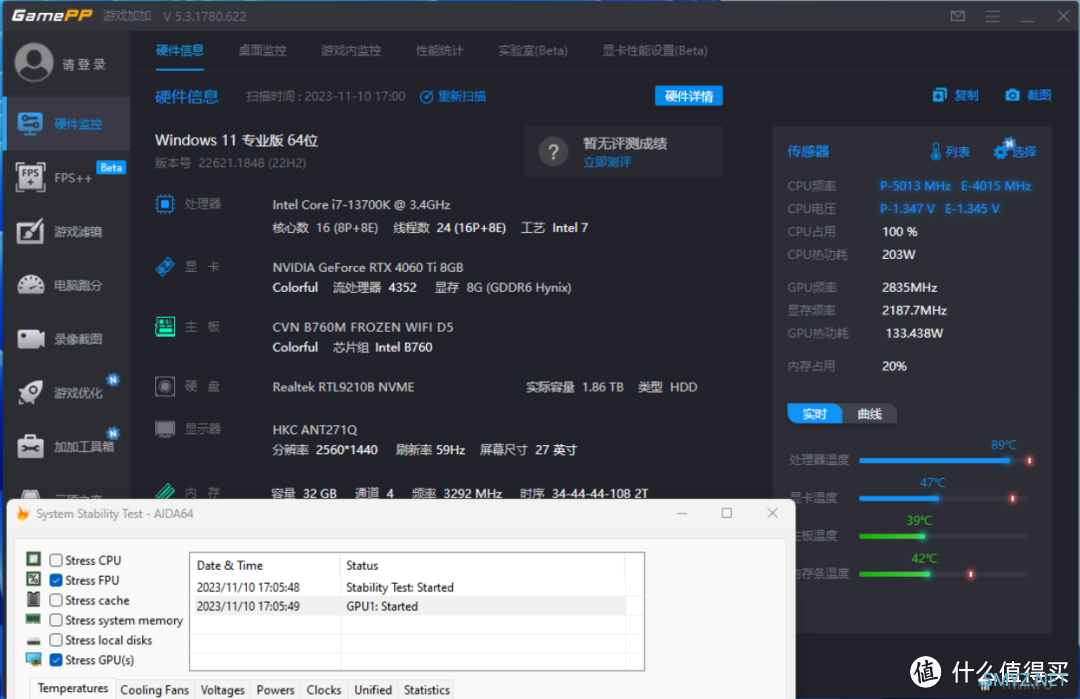
Task: Switch to the 实验室(Beta) tab
Action: click(533, 50)
